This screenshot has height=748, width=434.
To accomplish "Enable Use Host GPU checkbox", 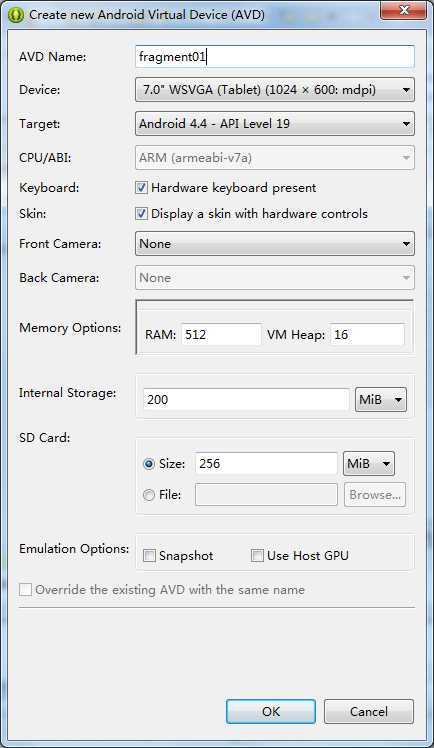I will coord(257,555).
